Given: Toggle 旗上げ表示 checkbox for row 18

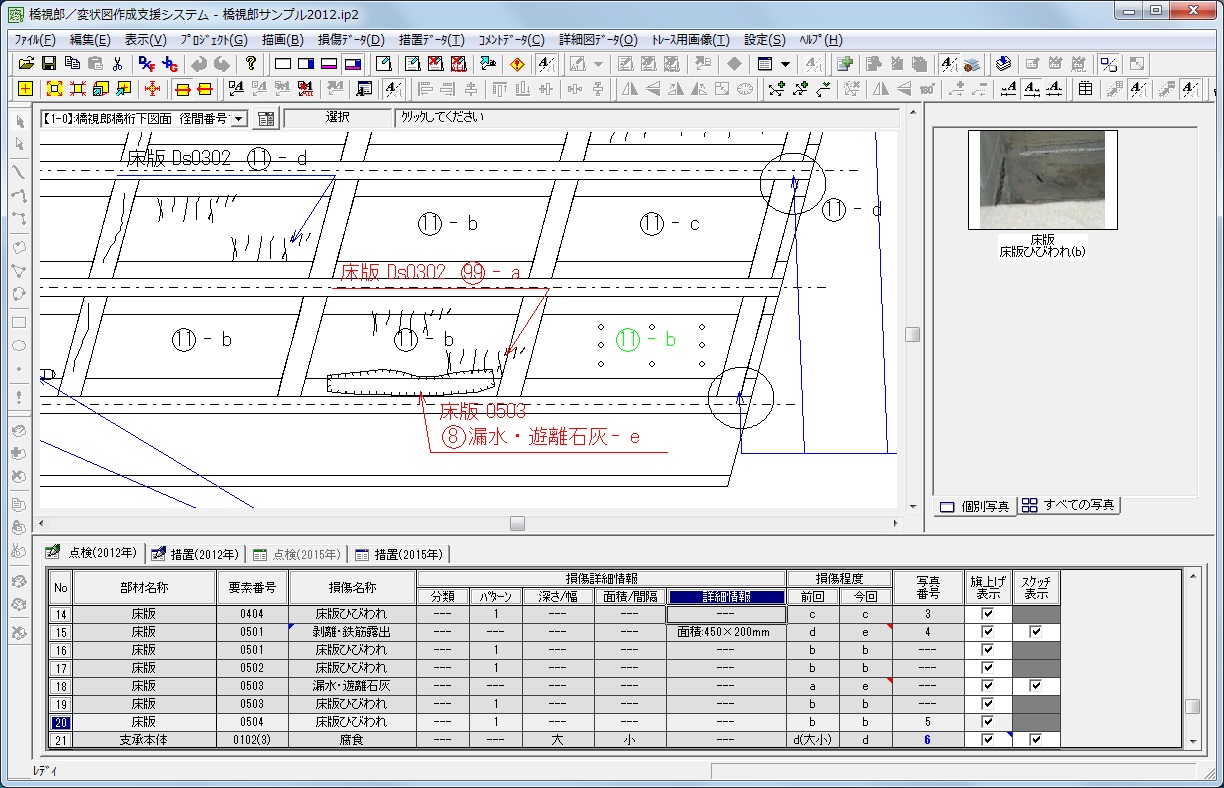Looking at the screenshot, I should 988,686.
